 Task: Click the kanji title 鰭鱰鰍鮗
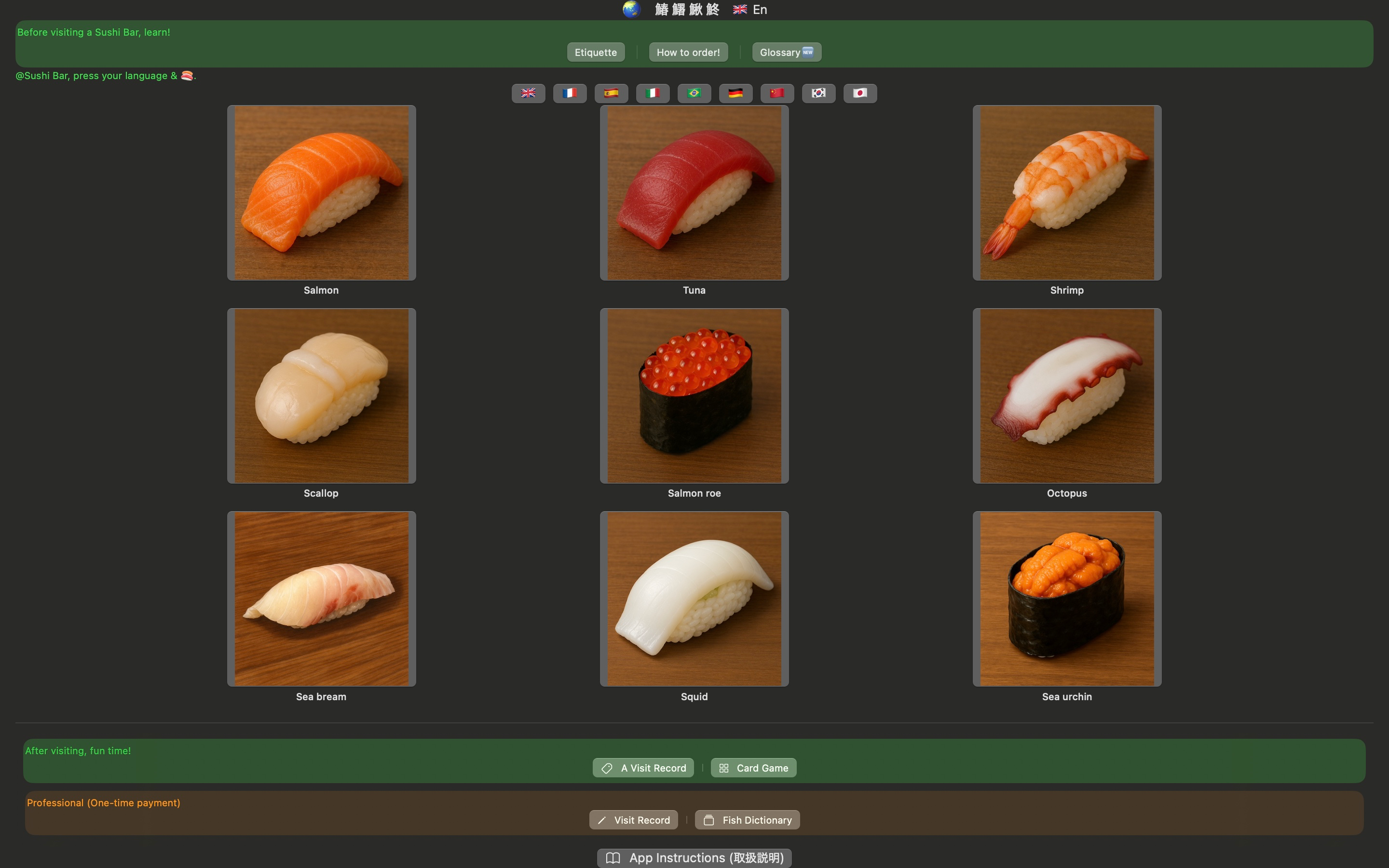687,9
